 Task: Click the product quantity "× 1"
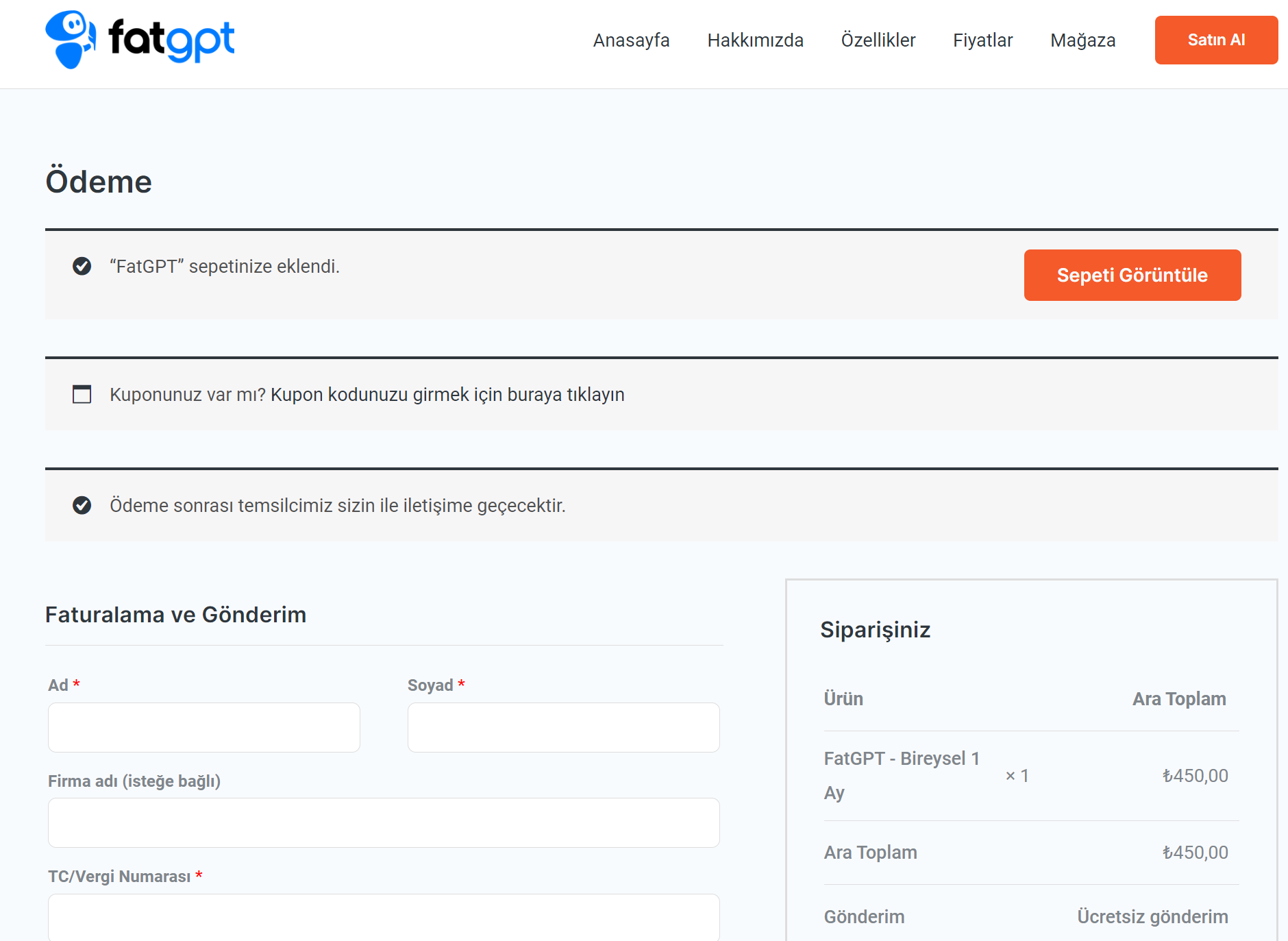coord(1017,776)
